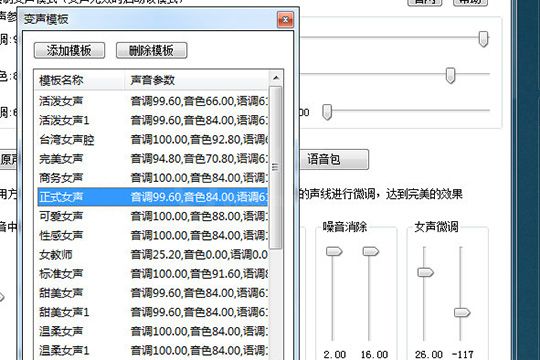Click the 噪音消除 slider with value 16.00
Viewport: 540px width, 360px height.
371,251
